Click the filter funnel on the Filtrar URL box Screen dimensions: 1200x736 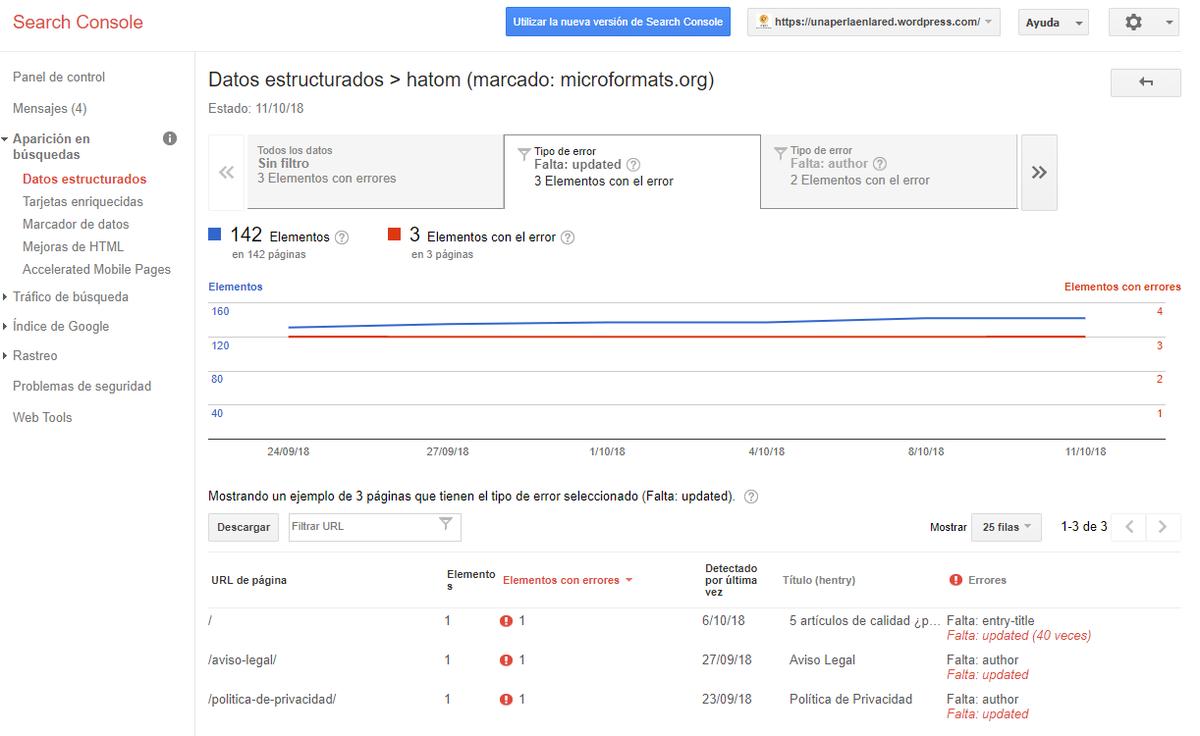pyautogui.click(x=448, y=526)
